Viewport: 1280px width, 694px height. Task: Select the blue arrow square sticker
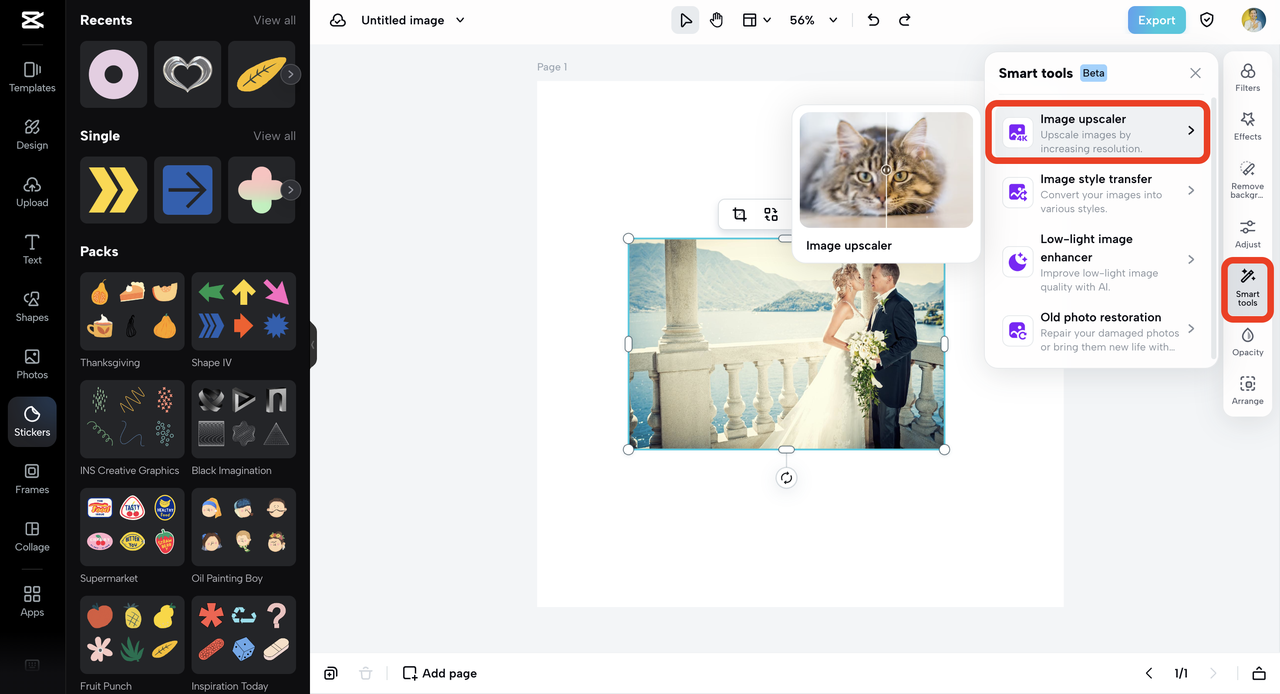pyautogui.click(x=187, y=190)
